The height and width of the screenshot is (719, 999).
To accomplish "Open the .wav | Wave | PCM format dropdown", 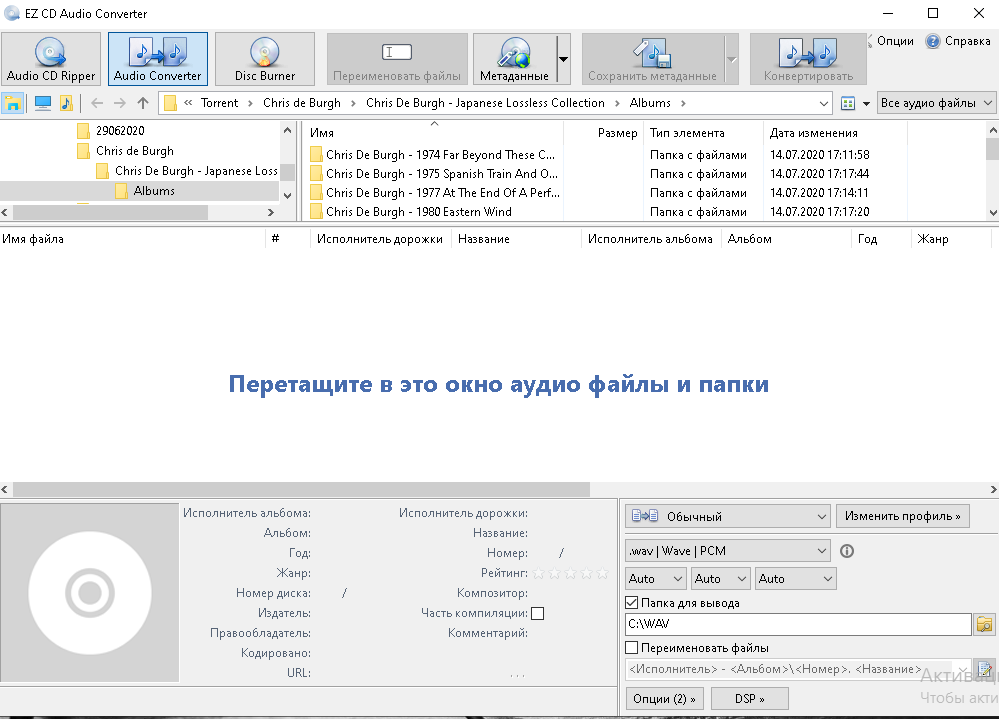I will point(728,551).
